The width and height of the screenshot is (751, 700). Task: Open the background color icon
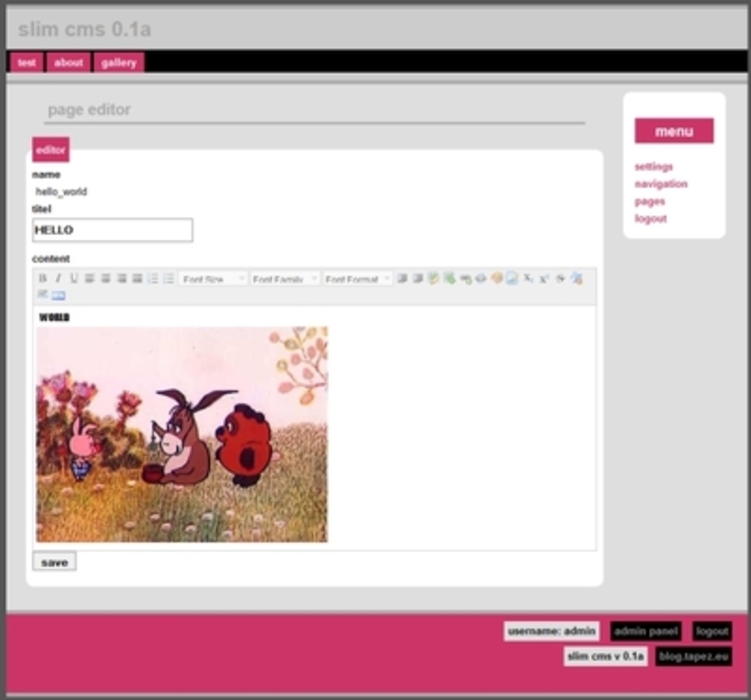[512, 278]
